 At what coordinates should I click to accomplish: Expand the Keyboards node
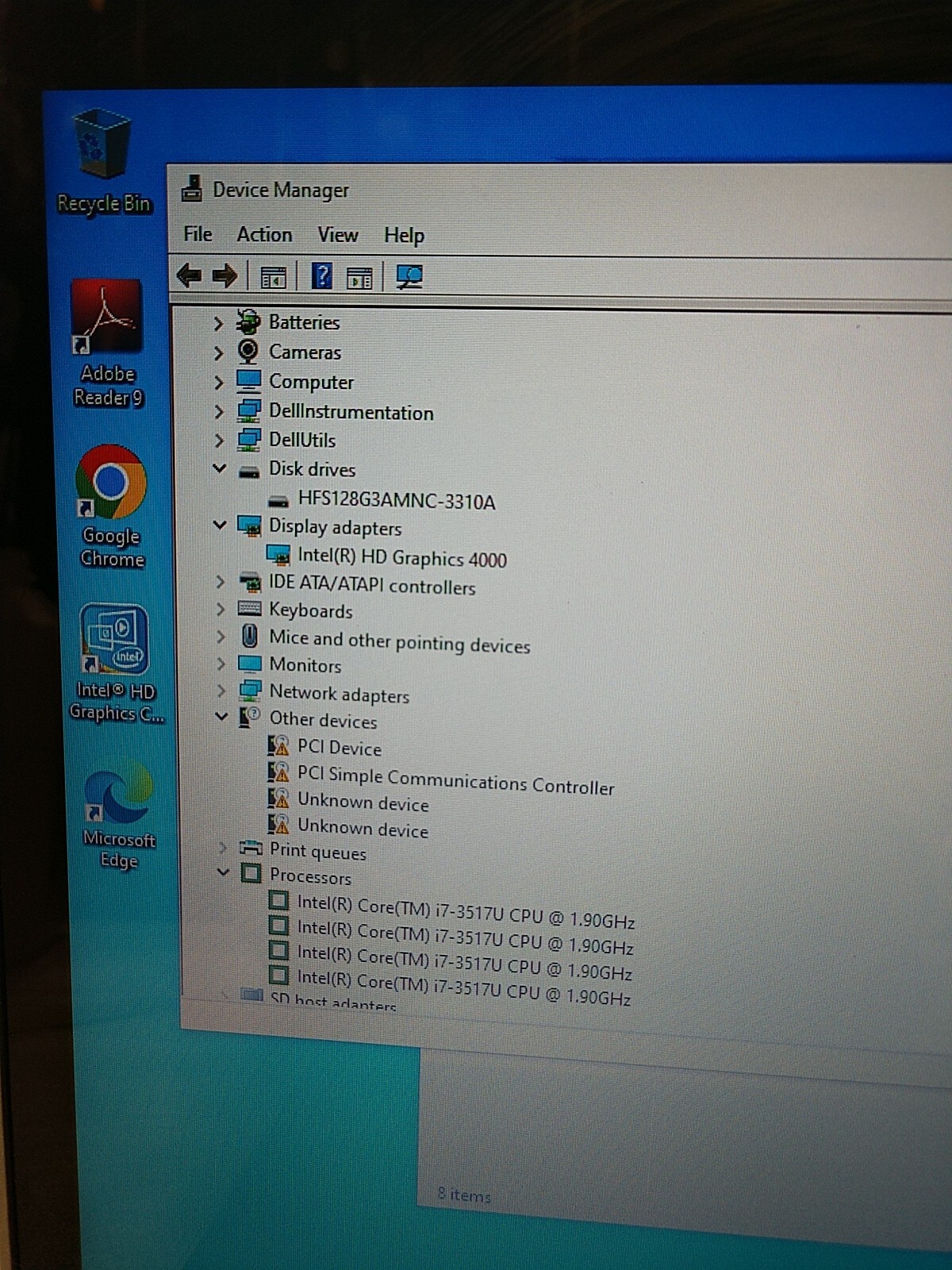[x=221, y=610]
